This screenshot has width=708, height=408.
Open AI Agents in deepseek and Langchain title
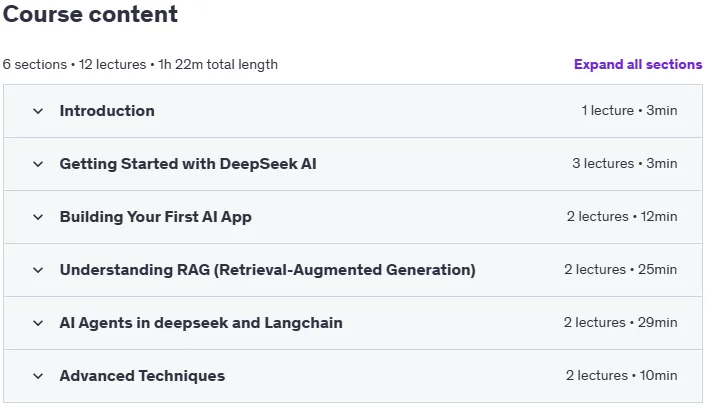[x=201, y=323]
